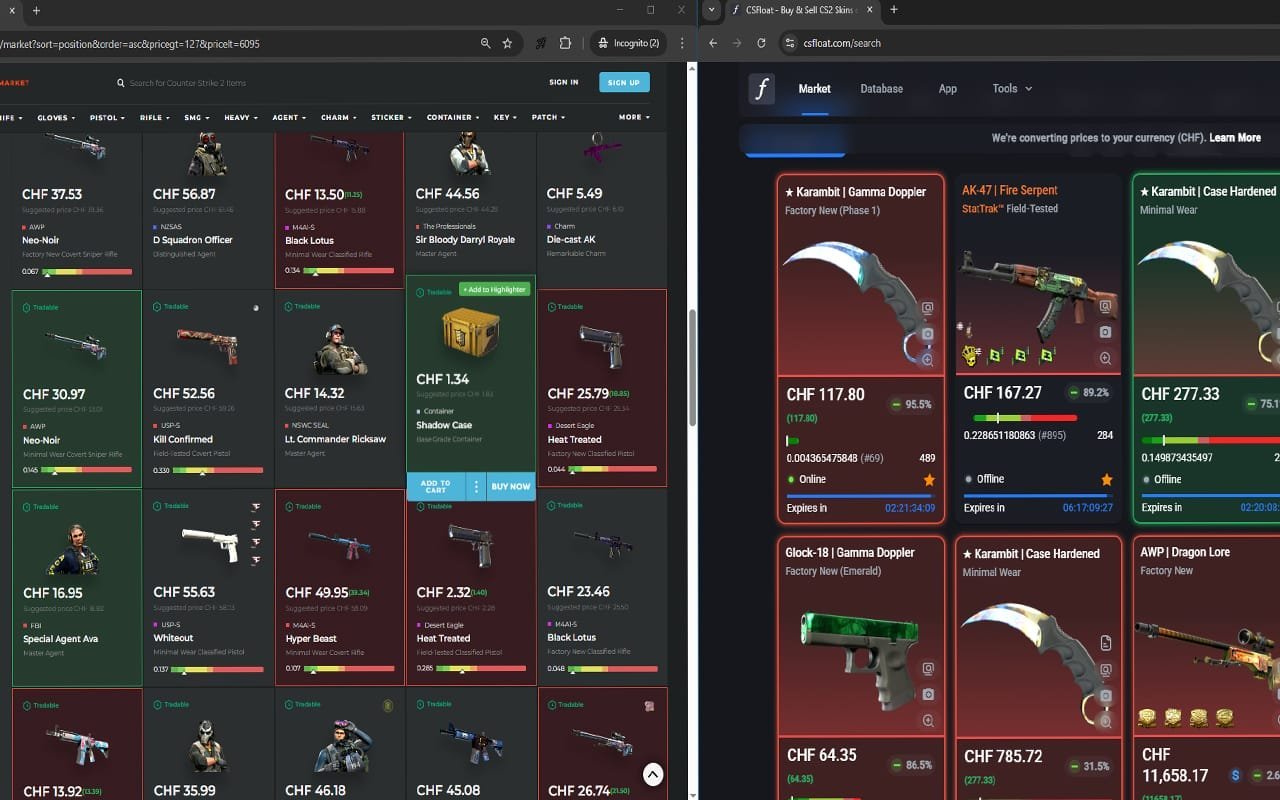This screenshot has height=800, width=1280.
Task: Click the 95.5% discount badge on Karambit Gamma Doppler
Action: point(911,405)
